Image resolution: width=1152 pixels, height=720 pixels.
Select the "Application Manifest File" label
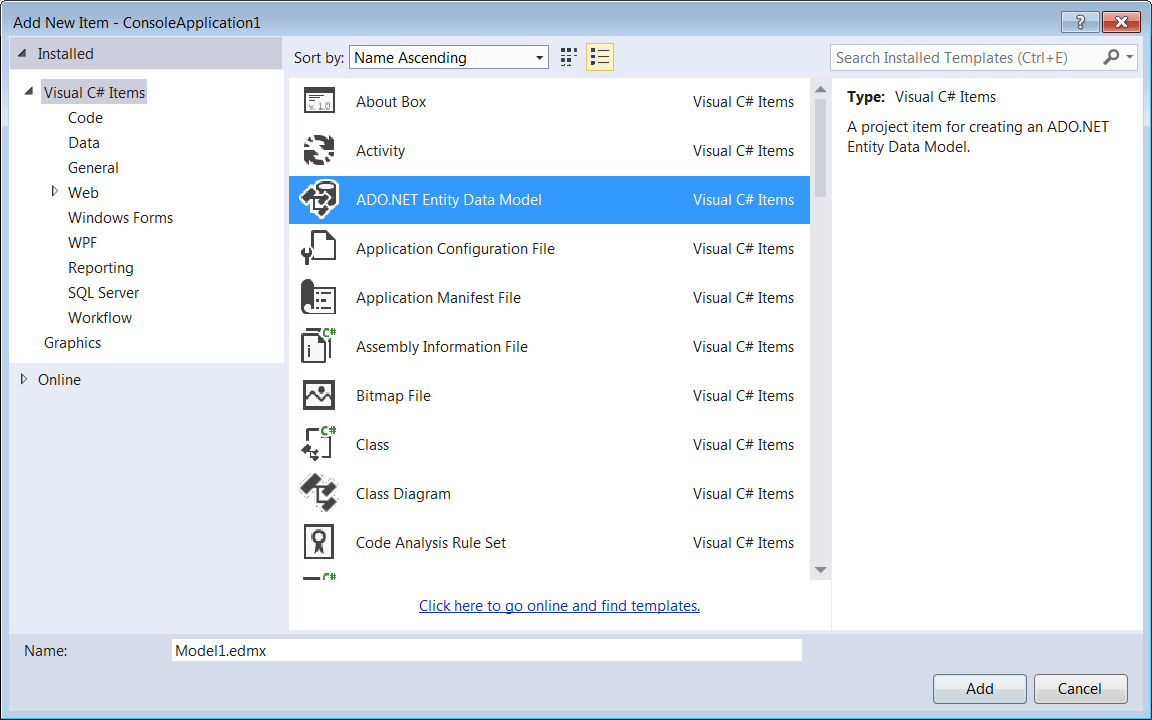pyautogui.click(x=439, y=298)
